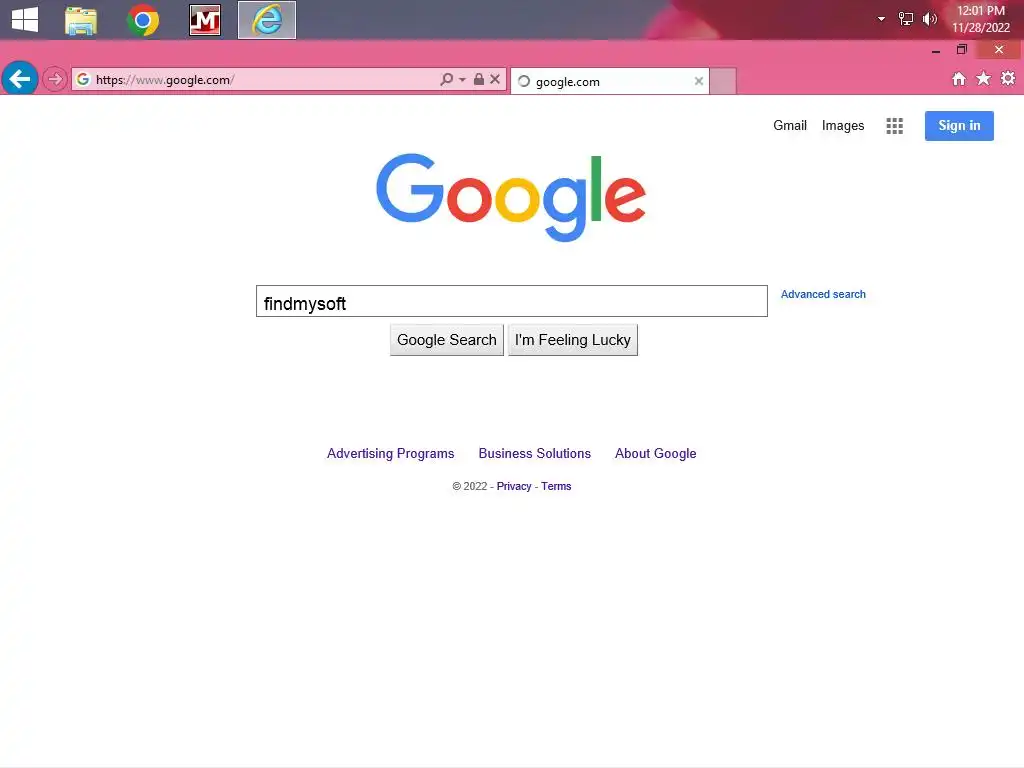Open the Gmail link

[x=790, y=125]
